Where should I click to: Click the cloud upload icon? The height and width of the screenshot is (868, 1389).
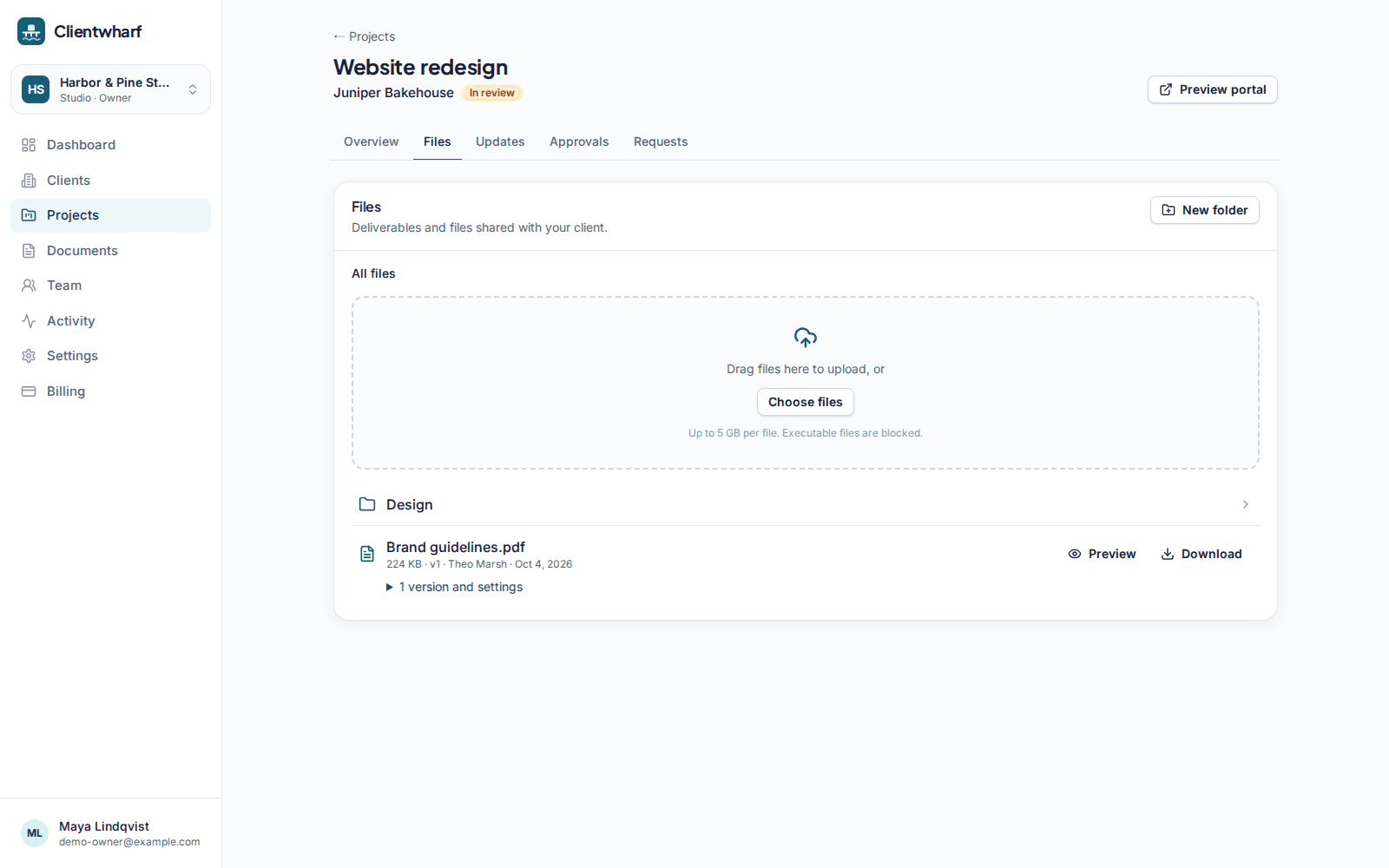806,338
